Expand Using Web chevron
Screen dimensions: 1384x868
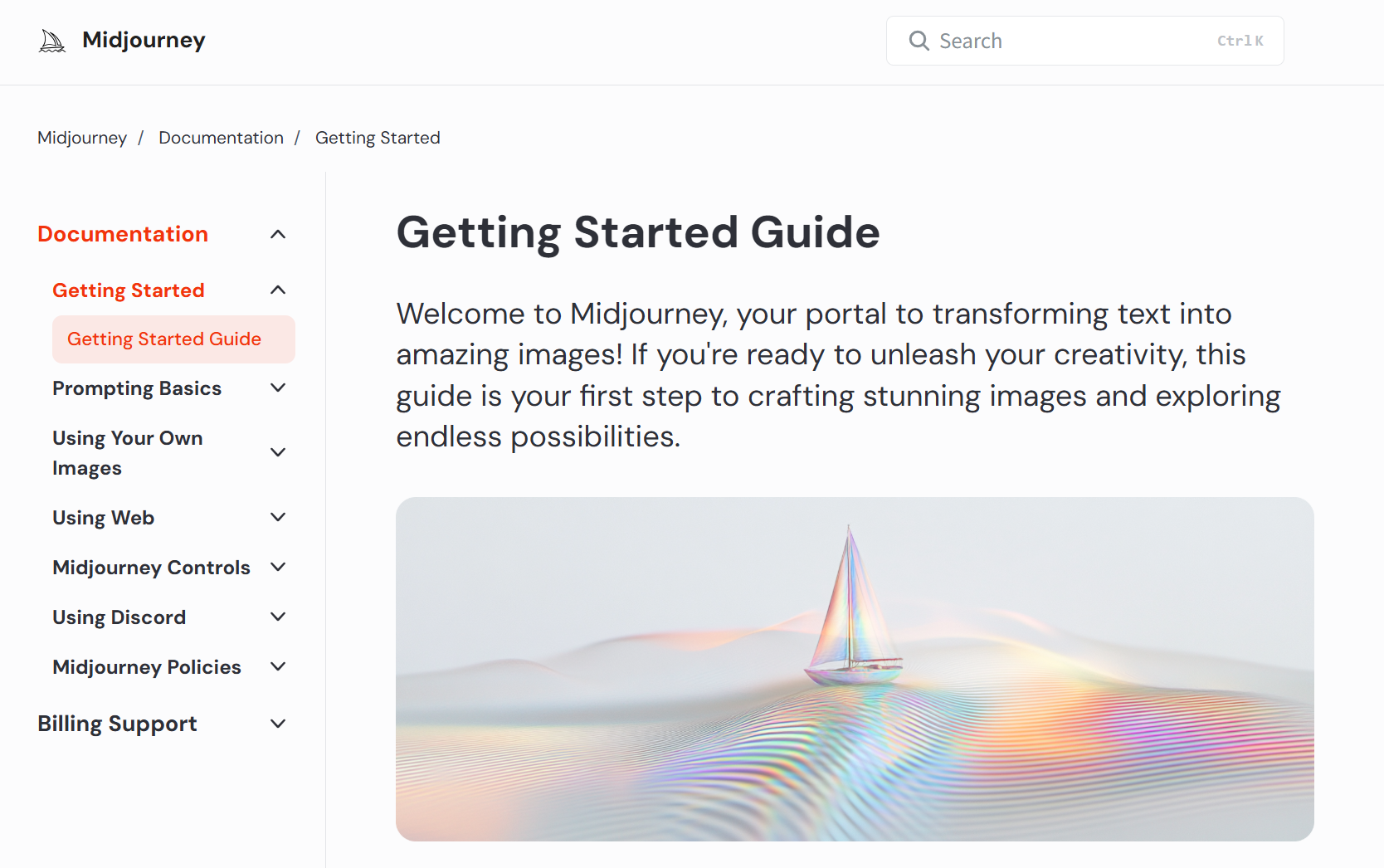pos(278,517)
